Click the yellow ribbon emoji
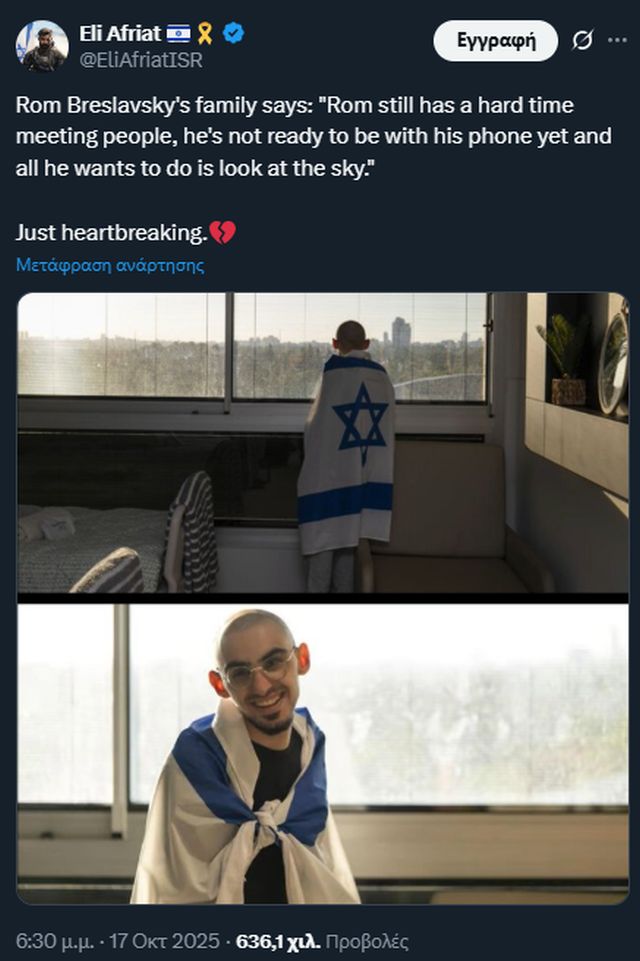 tap(205, 33)
